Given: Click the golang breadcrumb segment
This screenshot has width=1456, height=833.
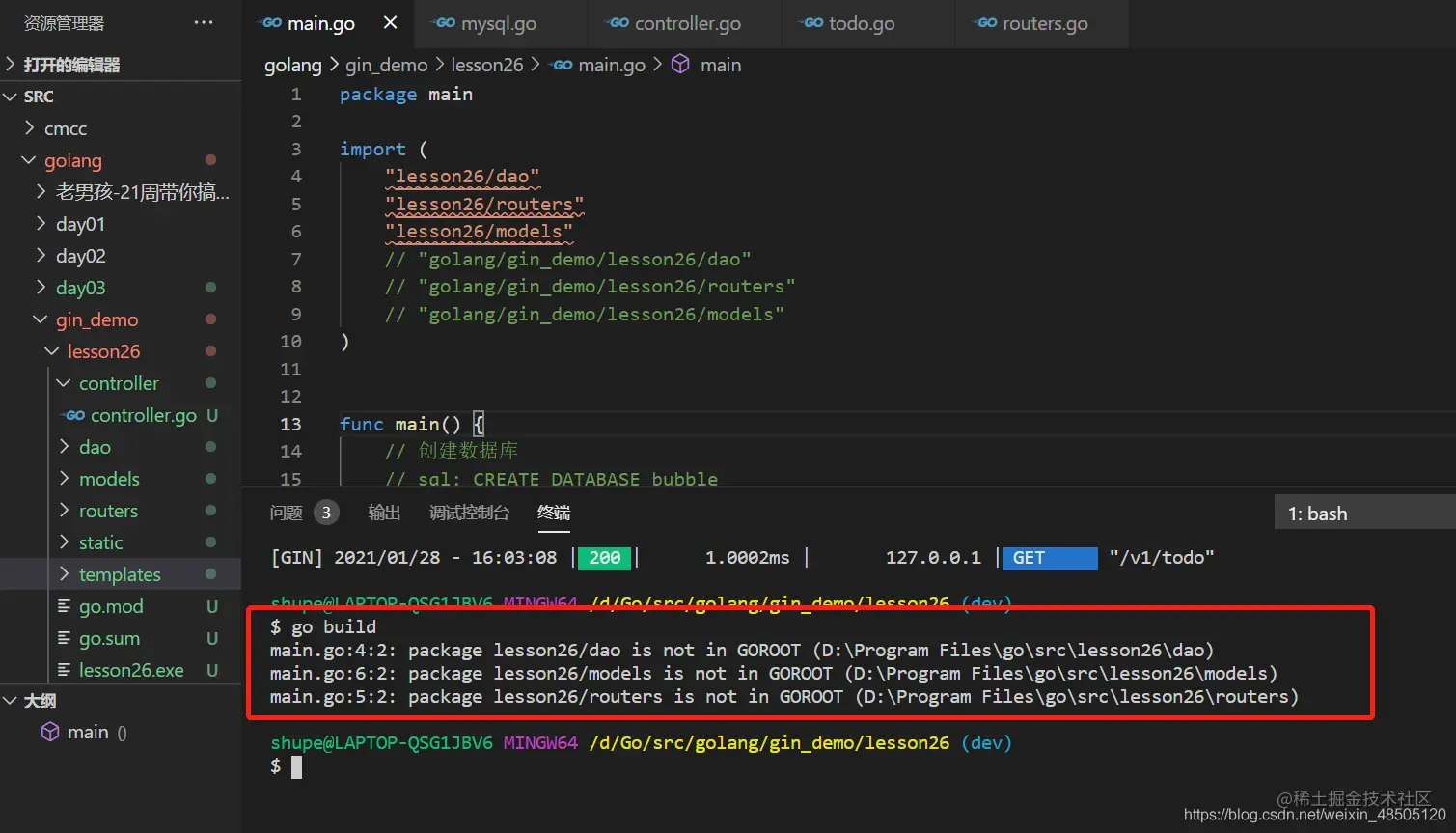Looking at the screenshot, I should (x=292, y=65).
